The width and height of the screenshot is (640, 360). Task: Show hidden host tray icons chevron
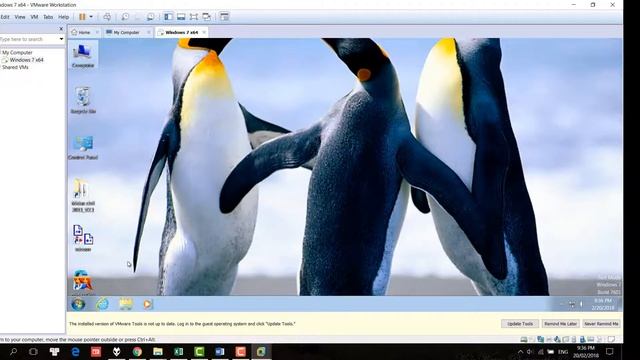click(x=520, y=351)
